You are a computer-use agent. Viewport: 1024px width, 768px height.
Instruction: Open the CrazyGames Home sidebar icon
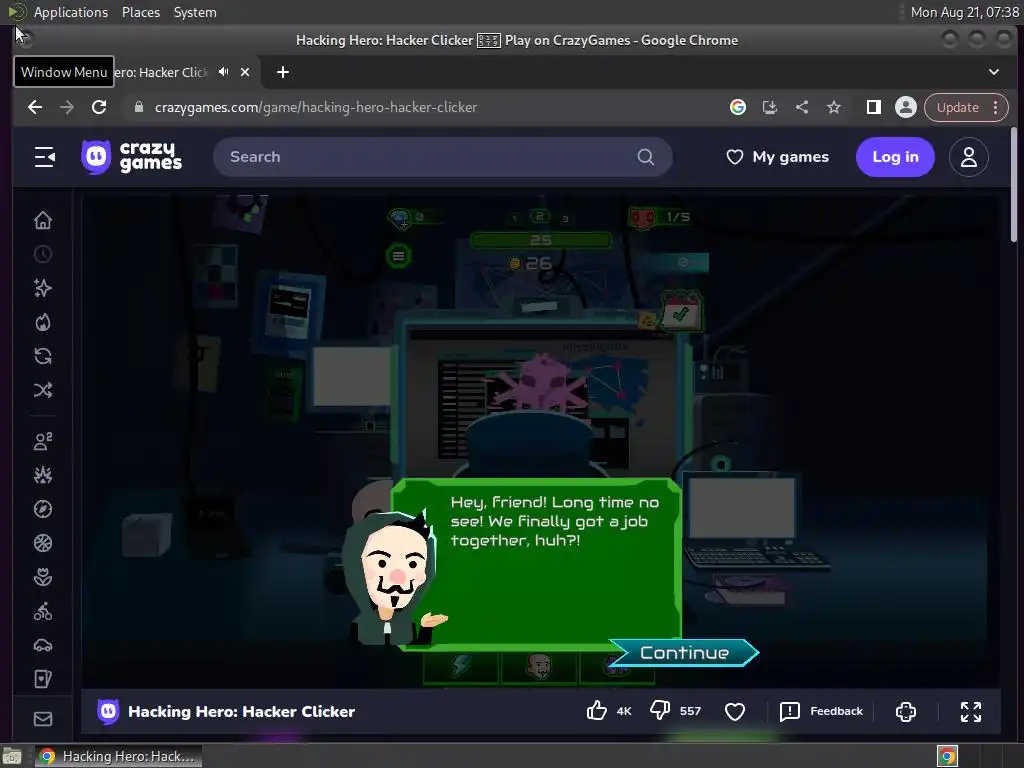[43, 221]
